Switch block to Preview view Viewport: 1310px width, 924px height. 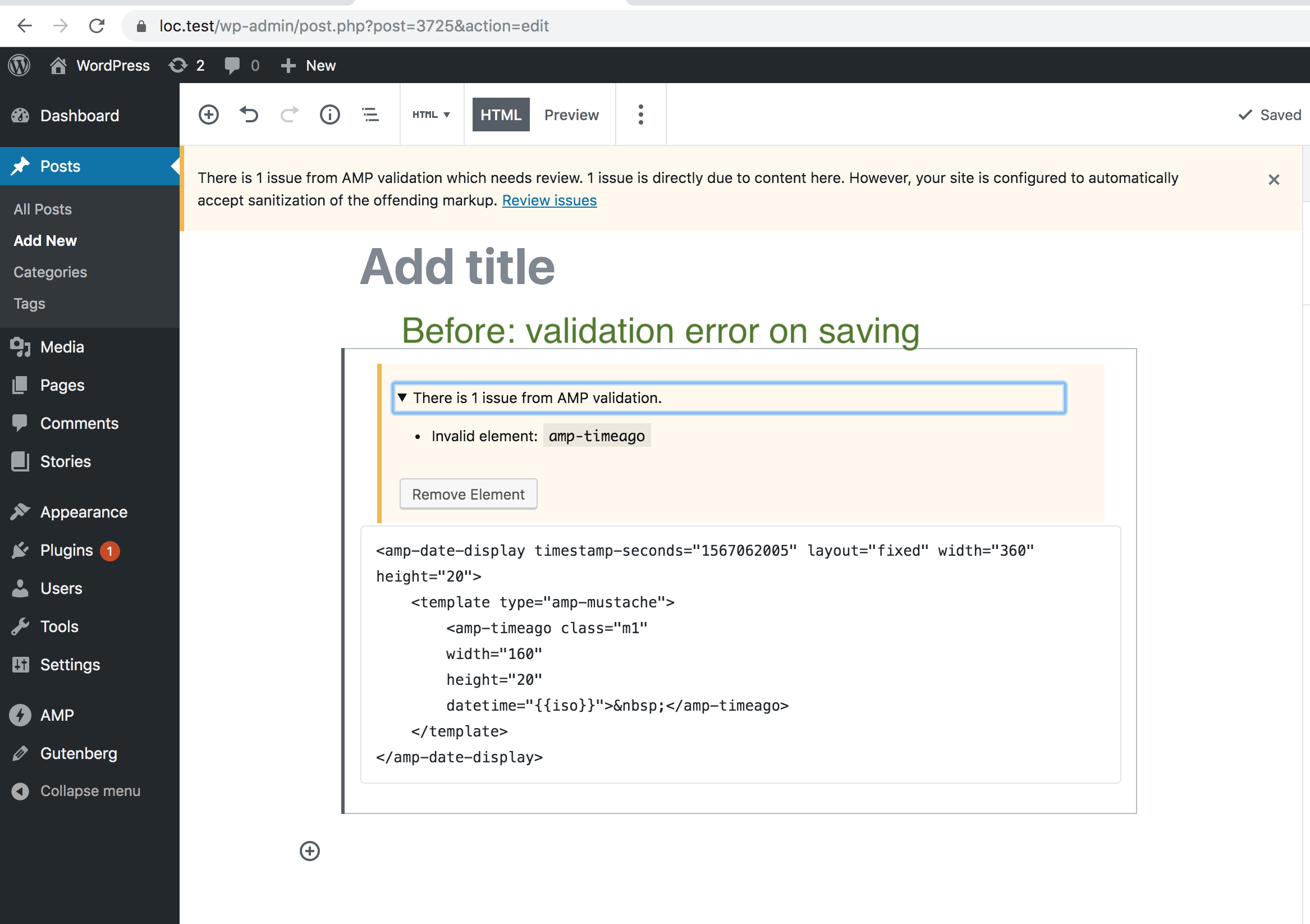(571, 115)
